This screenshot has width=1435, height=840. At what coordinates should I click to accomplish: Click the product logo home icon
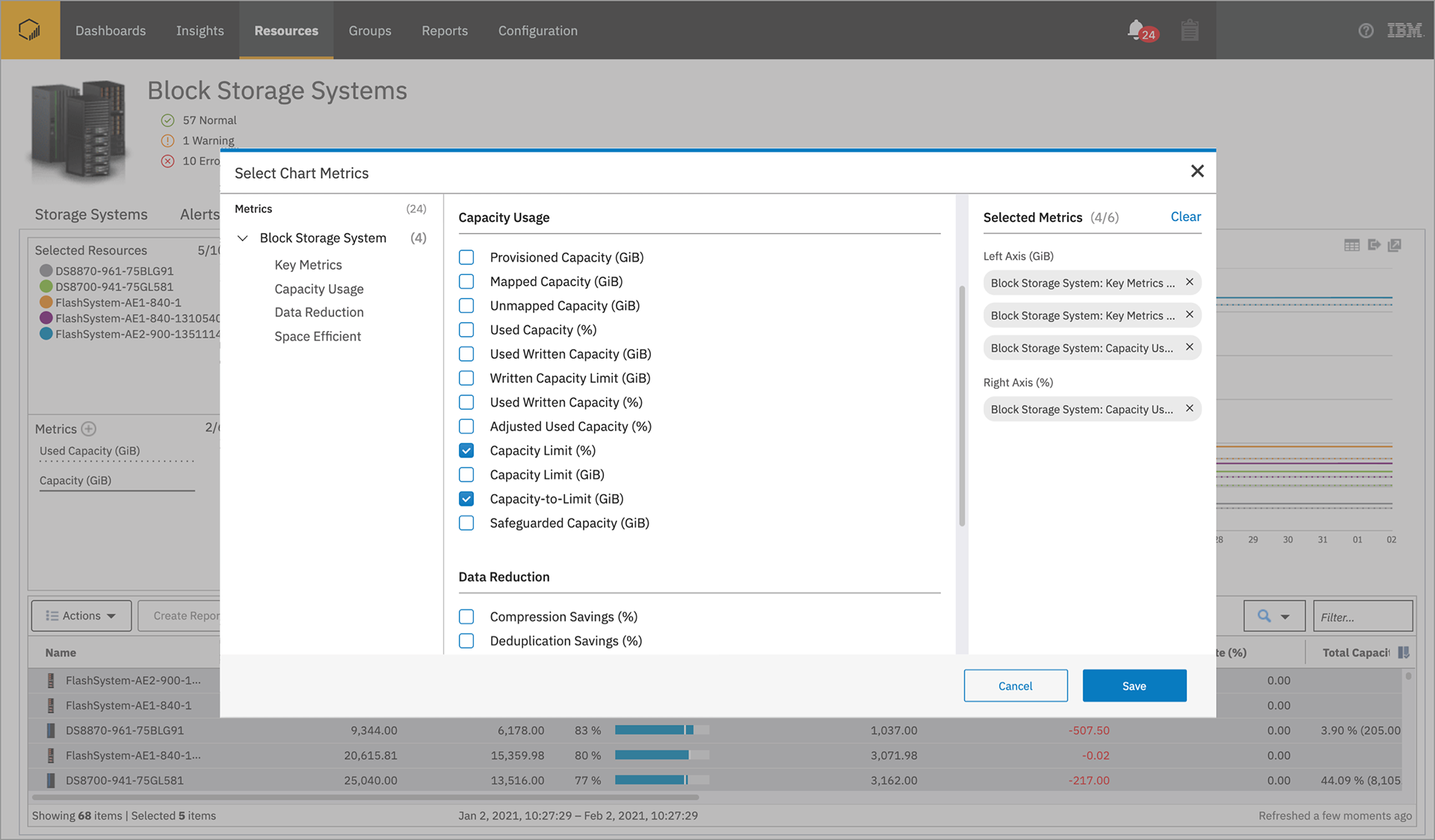point(30,30)
